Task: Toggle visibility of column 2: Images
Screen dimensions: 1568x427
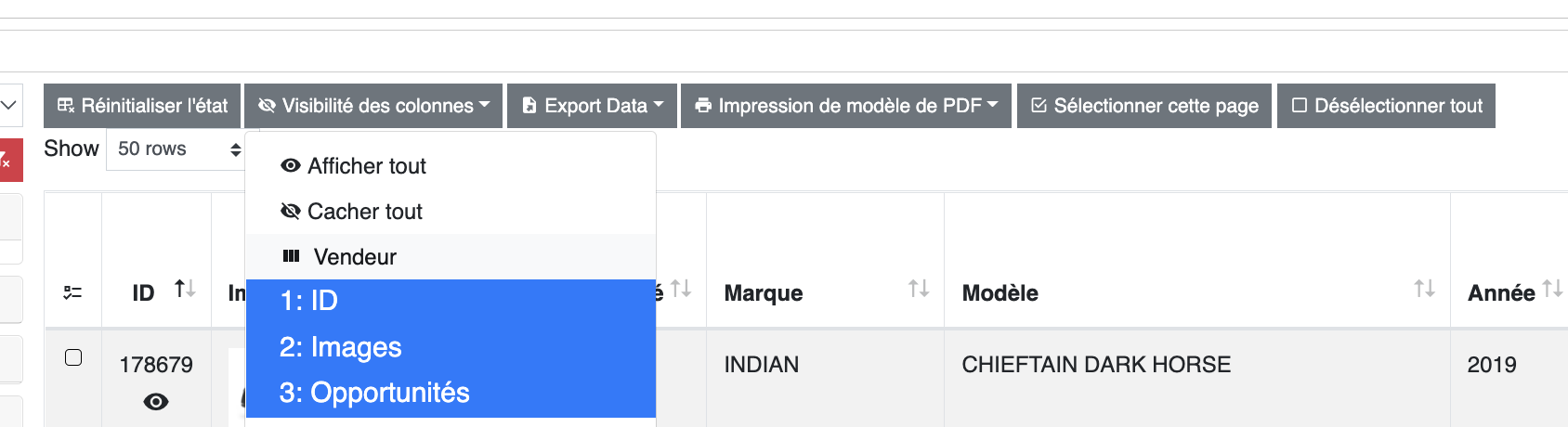Action: 451,347
